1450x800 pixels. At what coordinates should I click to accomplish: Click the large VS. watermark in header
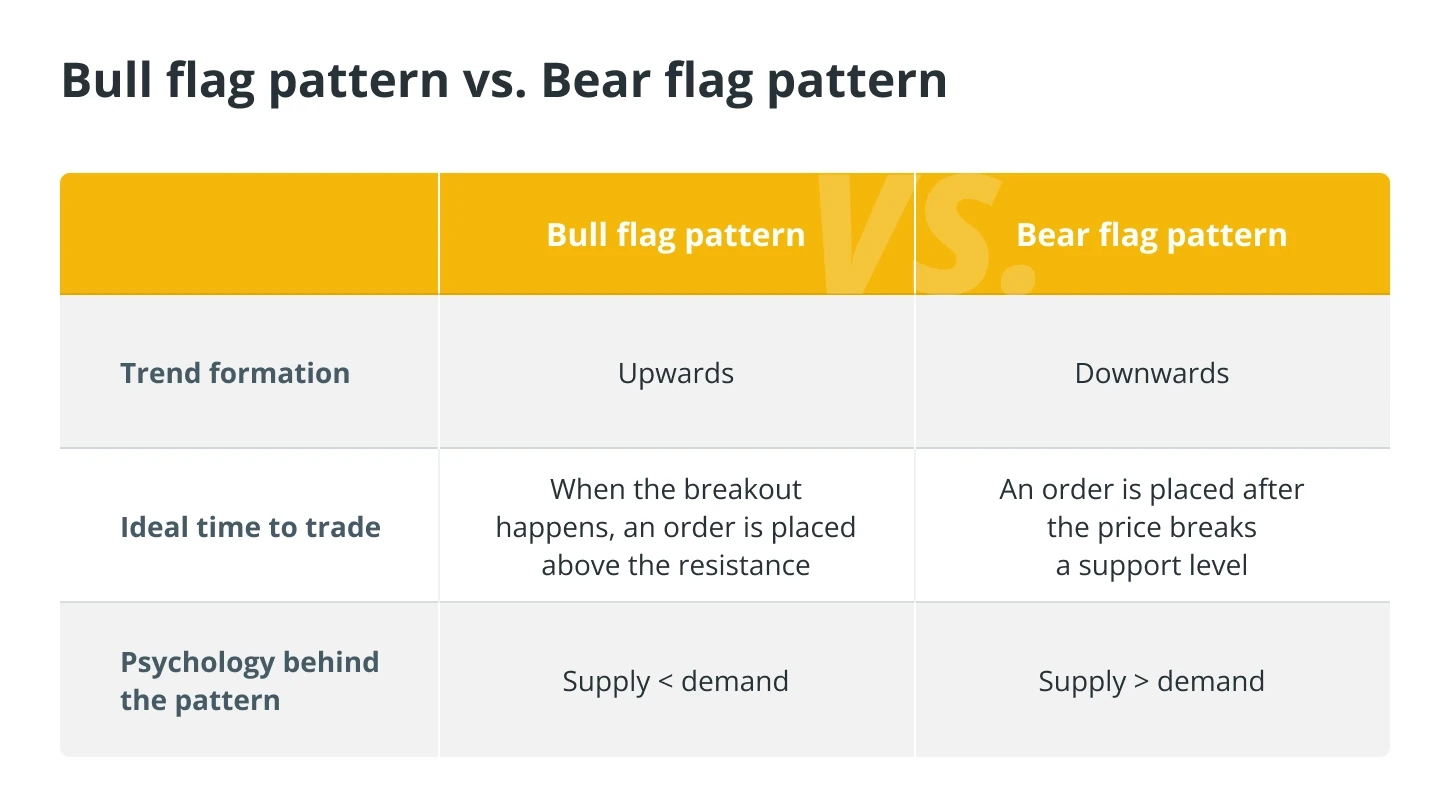point(925,235)
